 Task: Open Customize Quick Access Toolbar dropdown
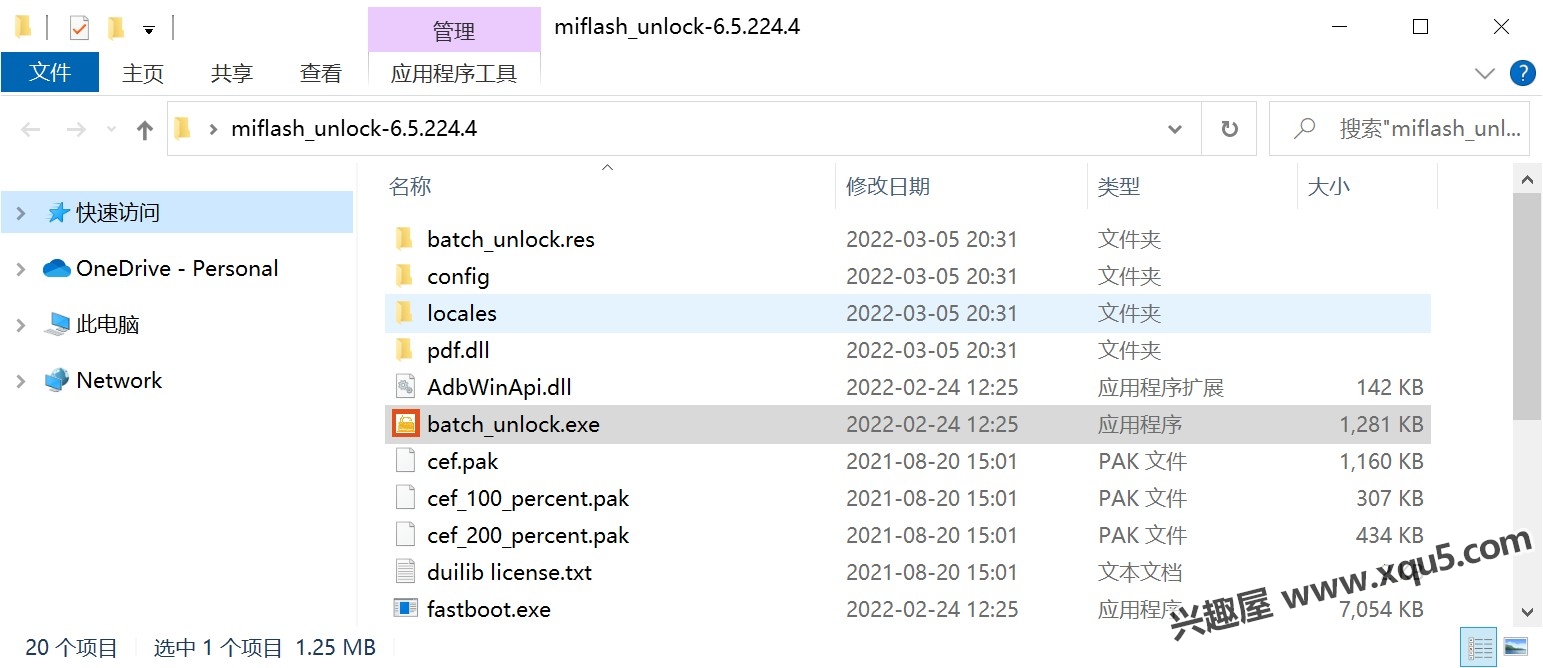pyautogui.click(x=149, y=30)
